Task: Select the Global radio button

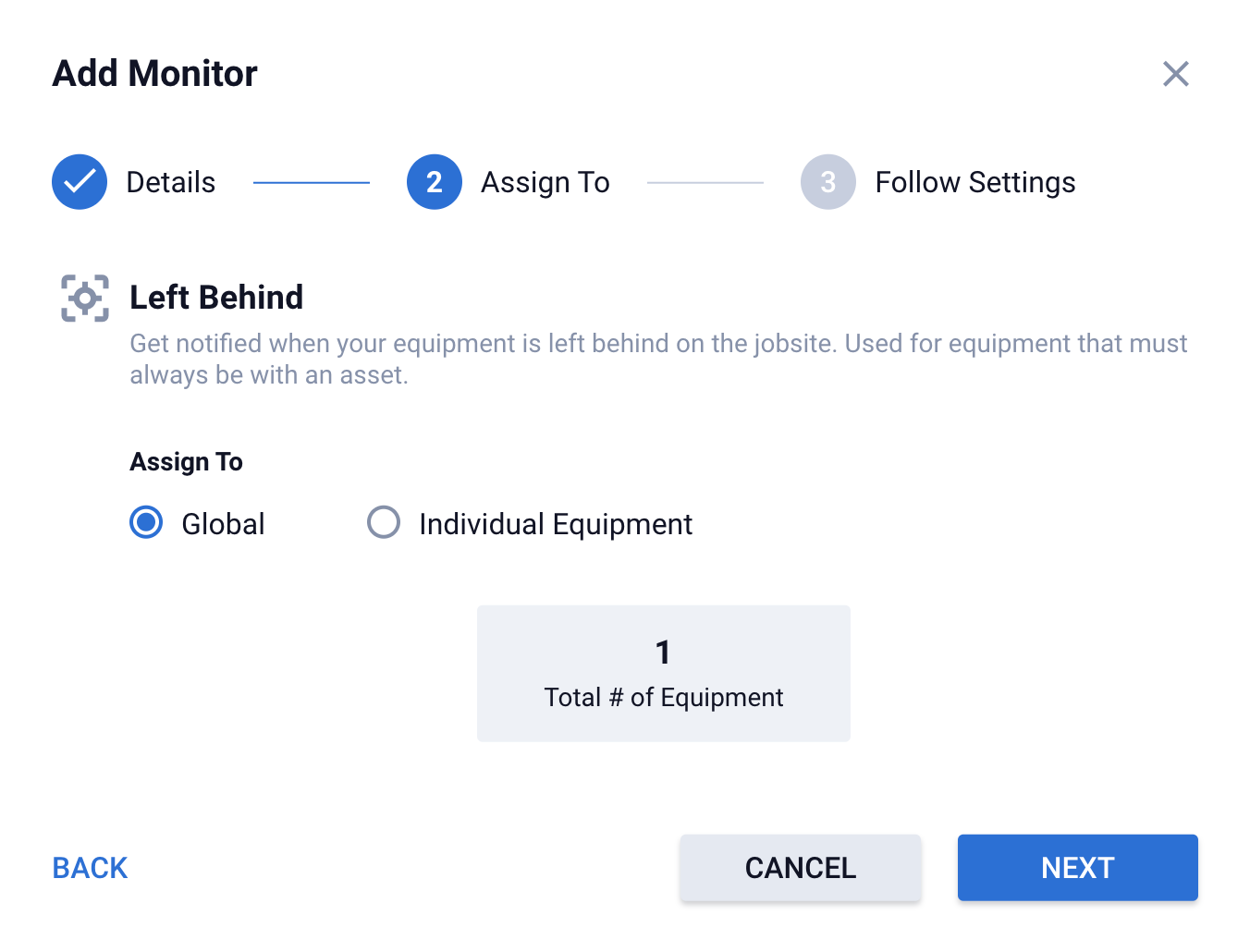Action: [146, 522]
